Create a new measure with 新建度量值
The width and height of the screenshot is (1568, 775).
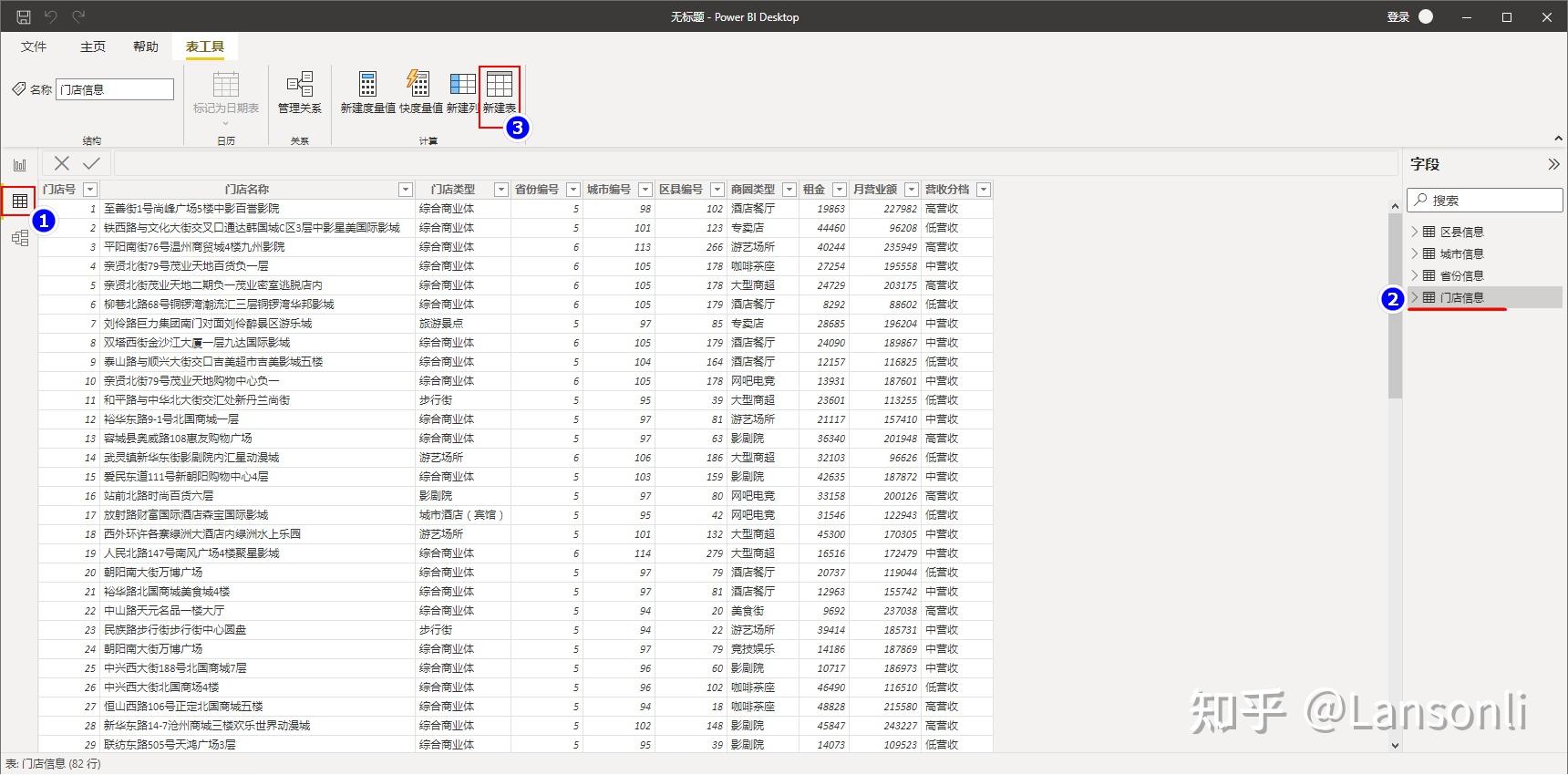click(367, 92)
